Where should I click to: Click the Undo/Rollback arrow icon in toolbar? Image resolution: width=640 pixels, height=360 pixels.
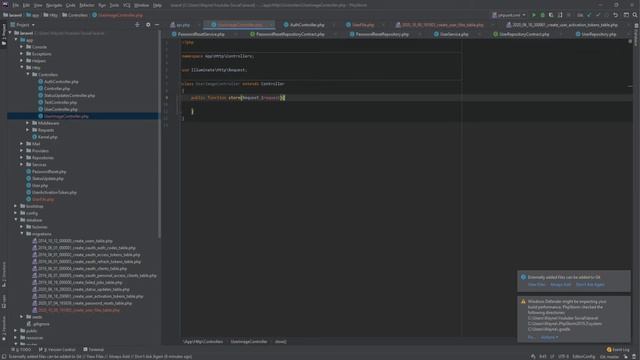(x=616, y=15)
